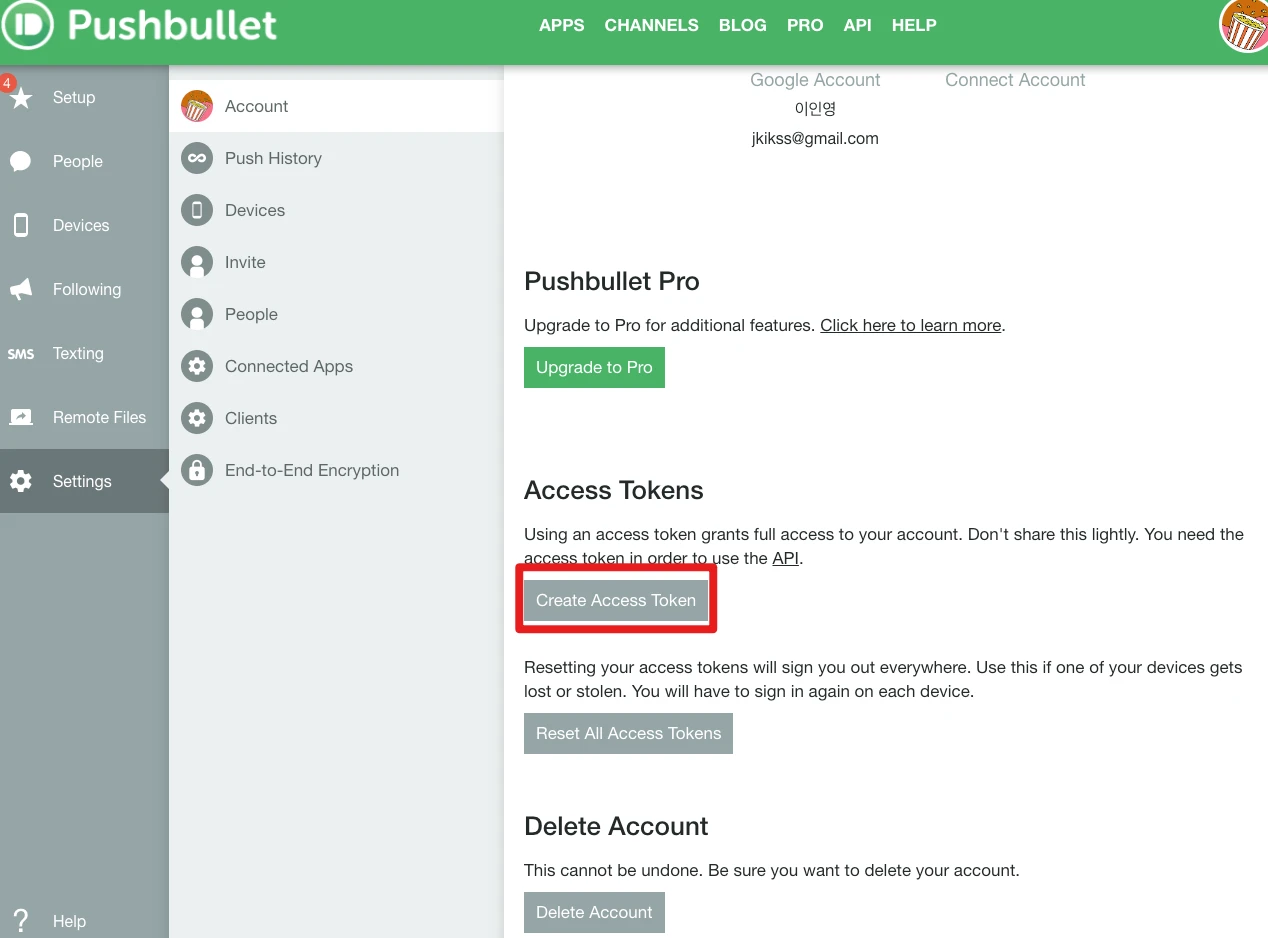
Task: Click the People person icon in settings list
Action: pyautogui.click(x=197, y=314)
